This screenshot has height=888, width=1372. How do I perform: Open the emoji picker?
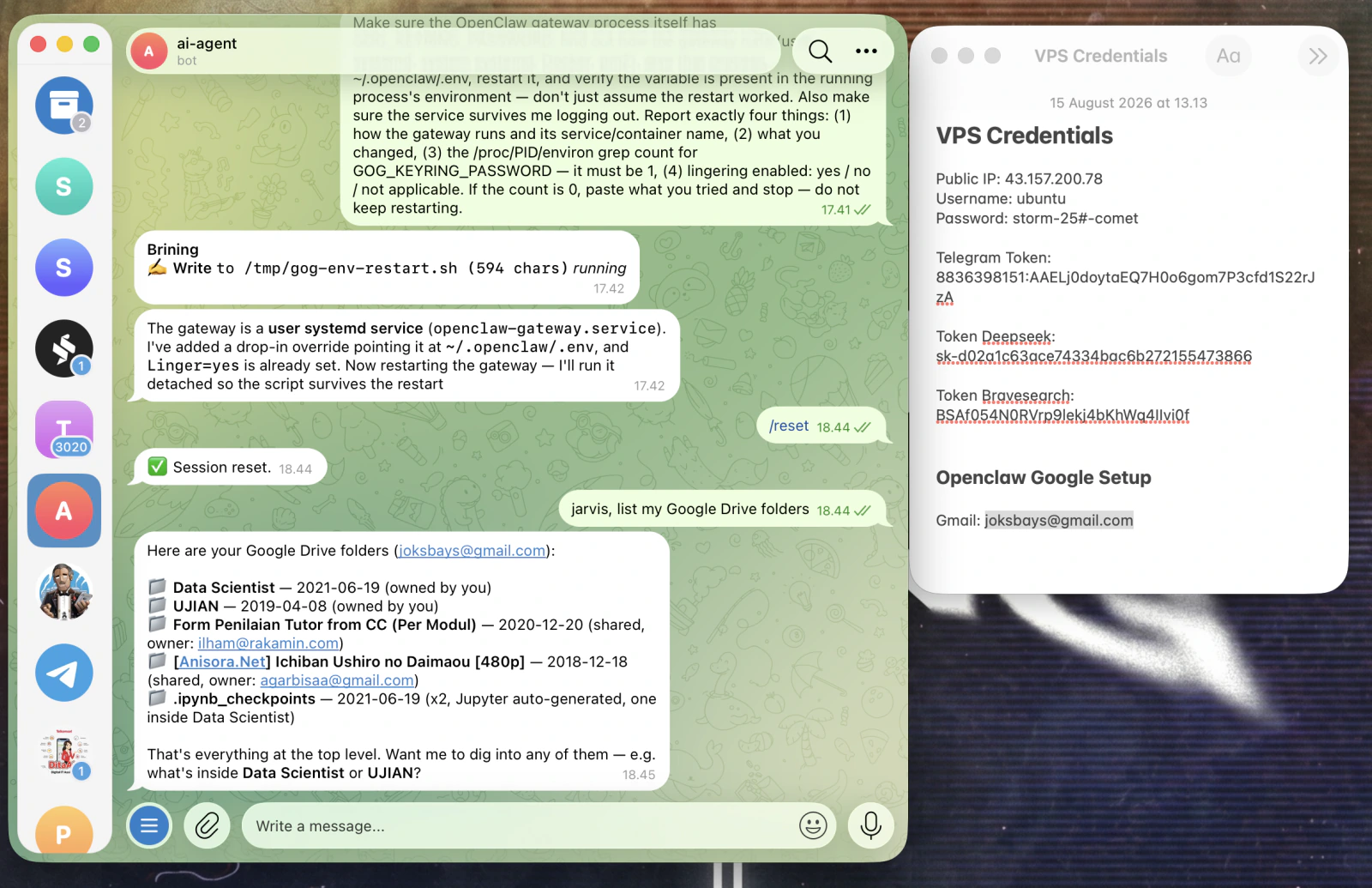813,826
